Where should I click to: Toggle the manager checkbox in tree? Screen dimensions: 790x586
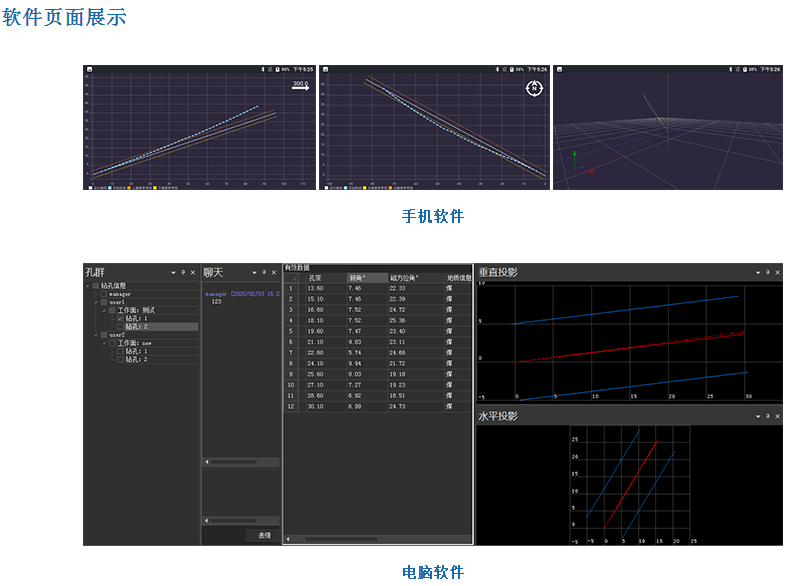(x=104, y=294)
